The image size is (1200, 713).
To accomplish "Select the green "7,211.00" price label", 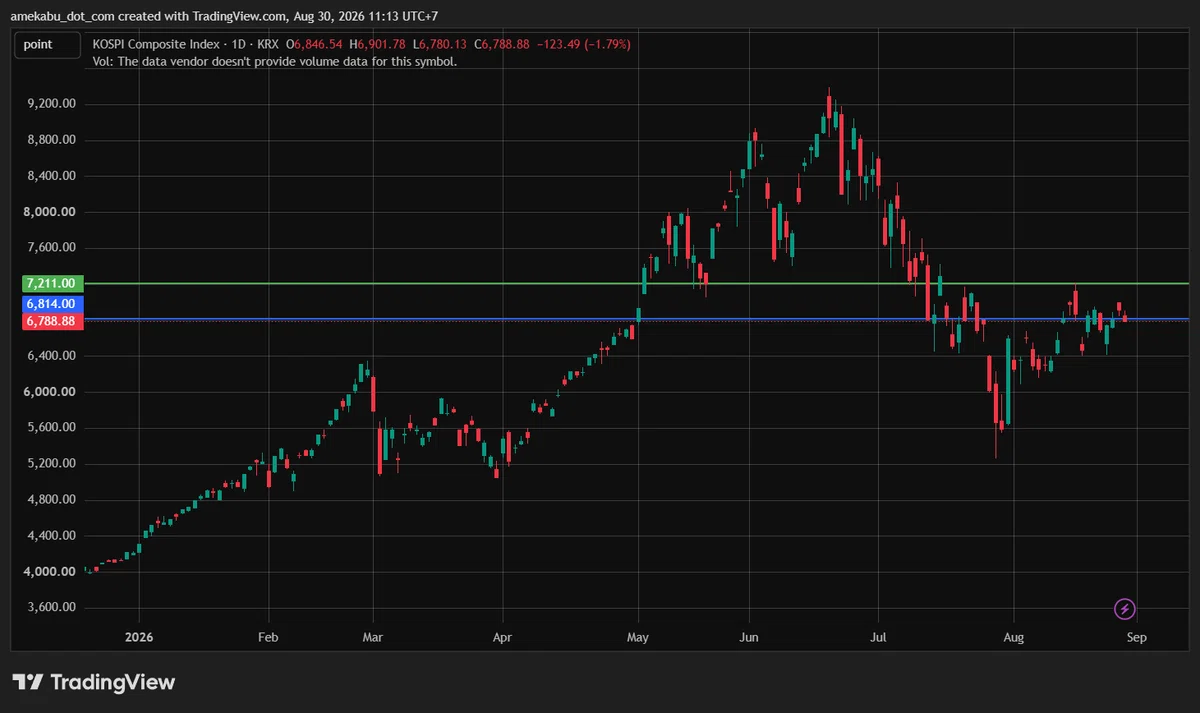I will (53, 284).
